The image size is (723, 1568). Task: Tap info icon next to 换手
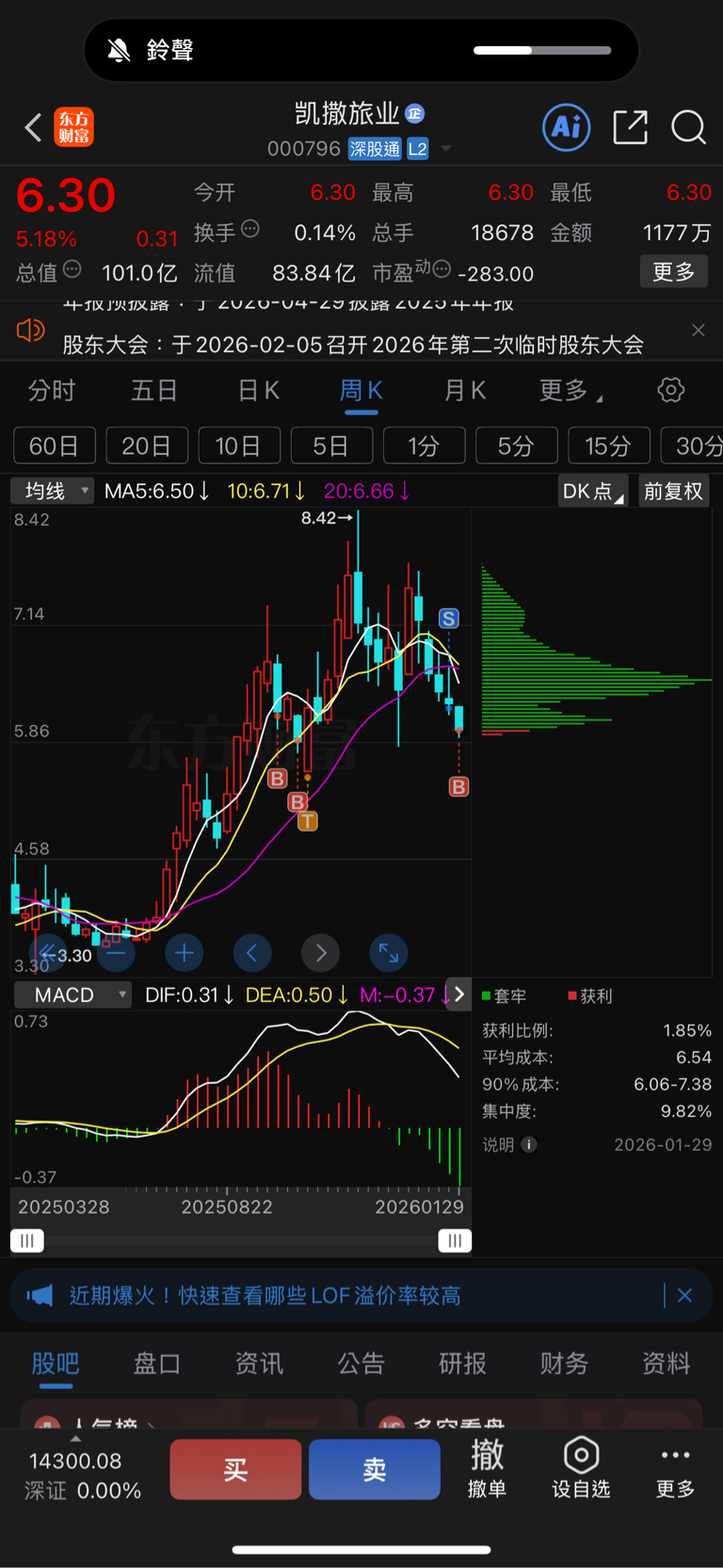[250, 229]
